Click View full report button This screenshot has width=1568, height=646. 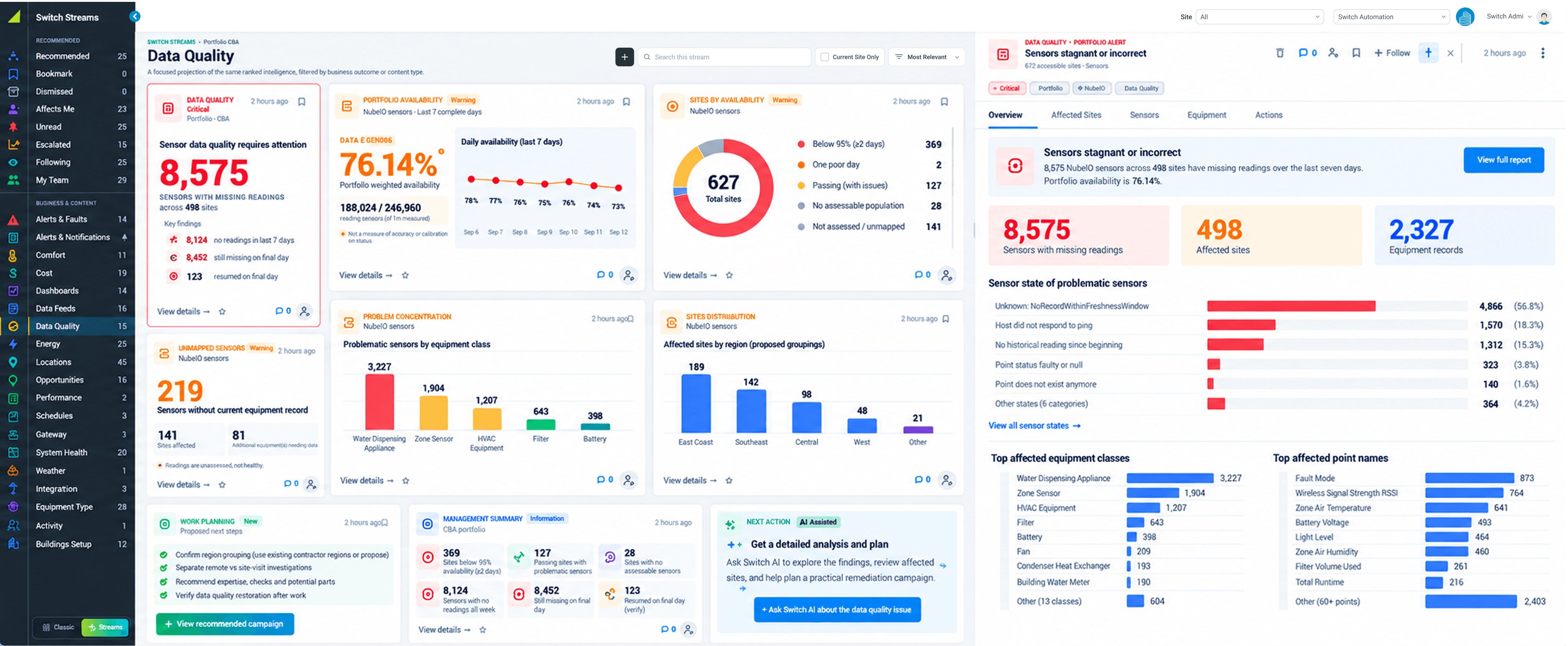click(1504, 160)
